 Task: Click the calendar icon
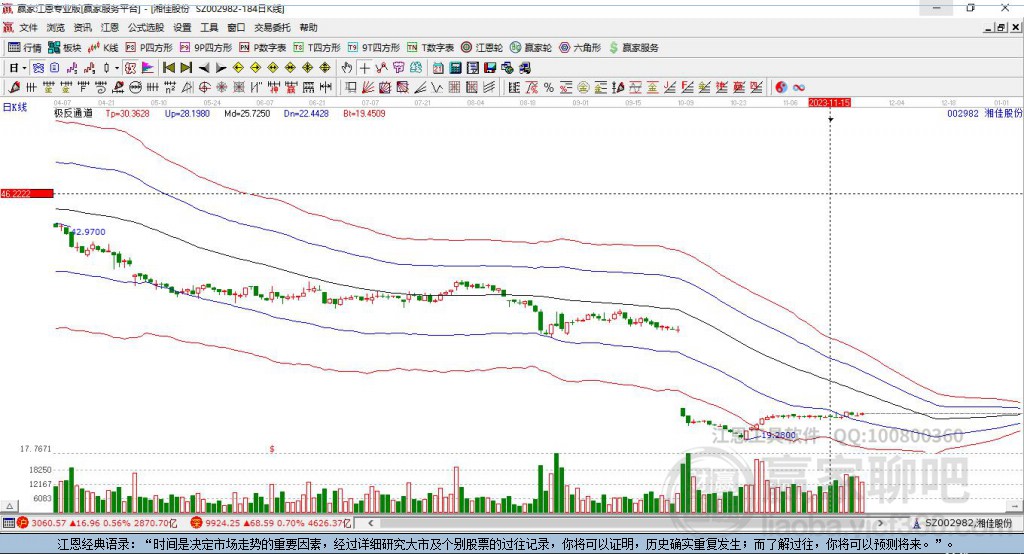pyautogui.click(x=438, y=68)
